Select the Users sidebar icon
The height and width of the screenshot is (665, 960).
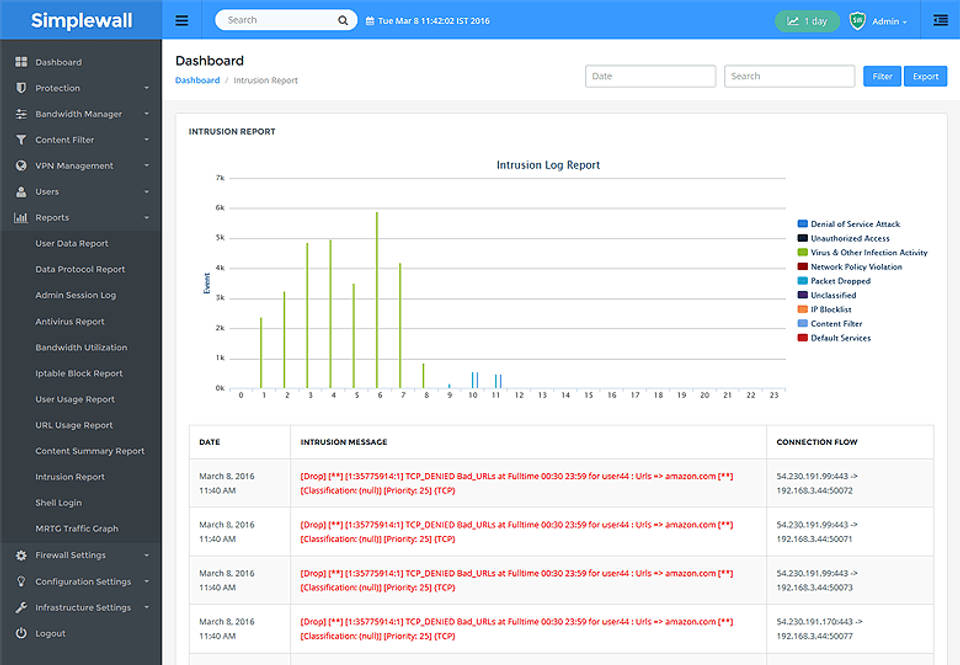(x=22, y=191)
